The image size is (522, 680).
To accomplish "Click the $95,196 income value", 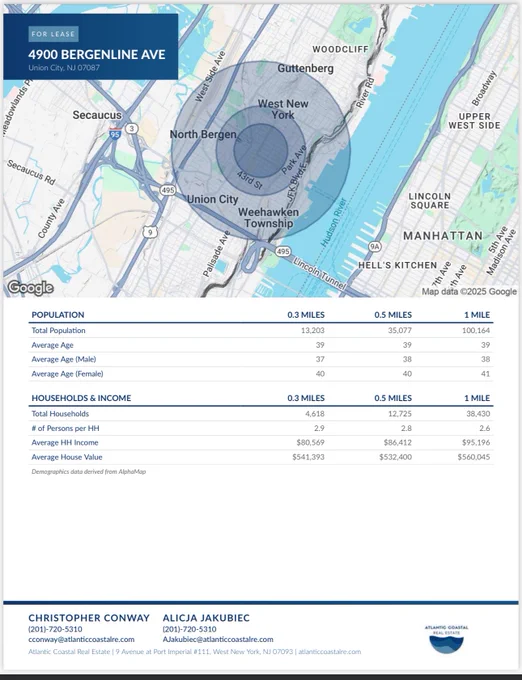I will pyautogui.click(x=476, y=442).
